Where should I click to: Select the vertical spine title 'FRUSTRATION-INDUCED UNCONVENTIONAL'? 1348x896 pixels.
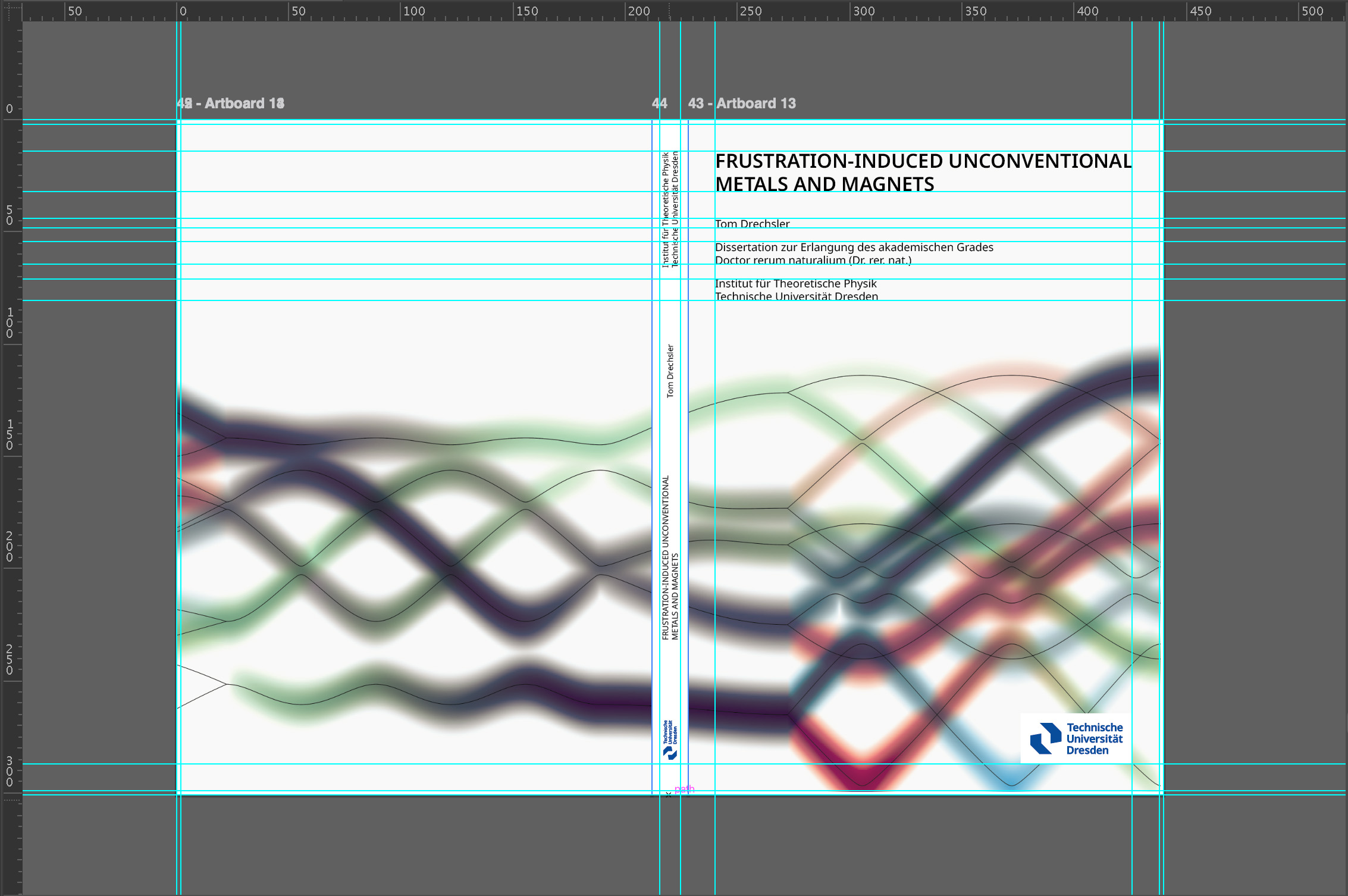pos(666,557)
